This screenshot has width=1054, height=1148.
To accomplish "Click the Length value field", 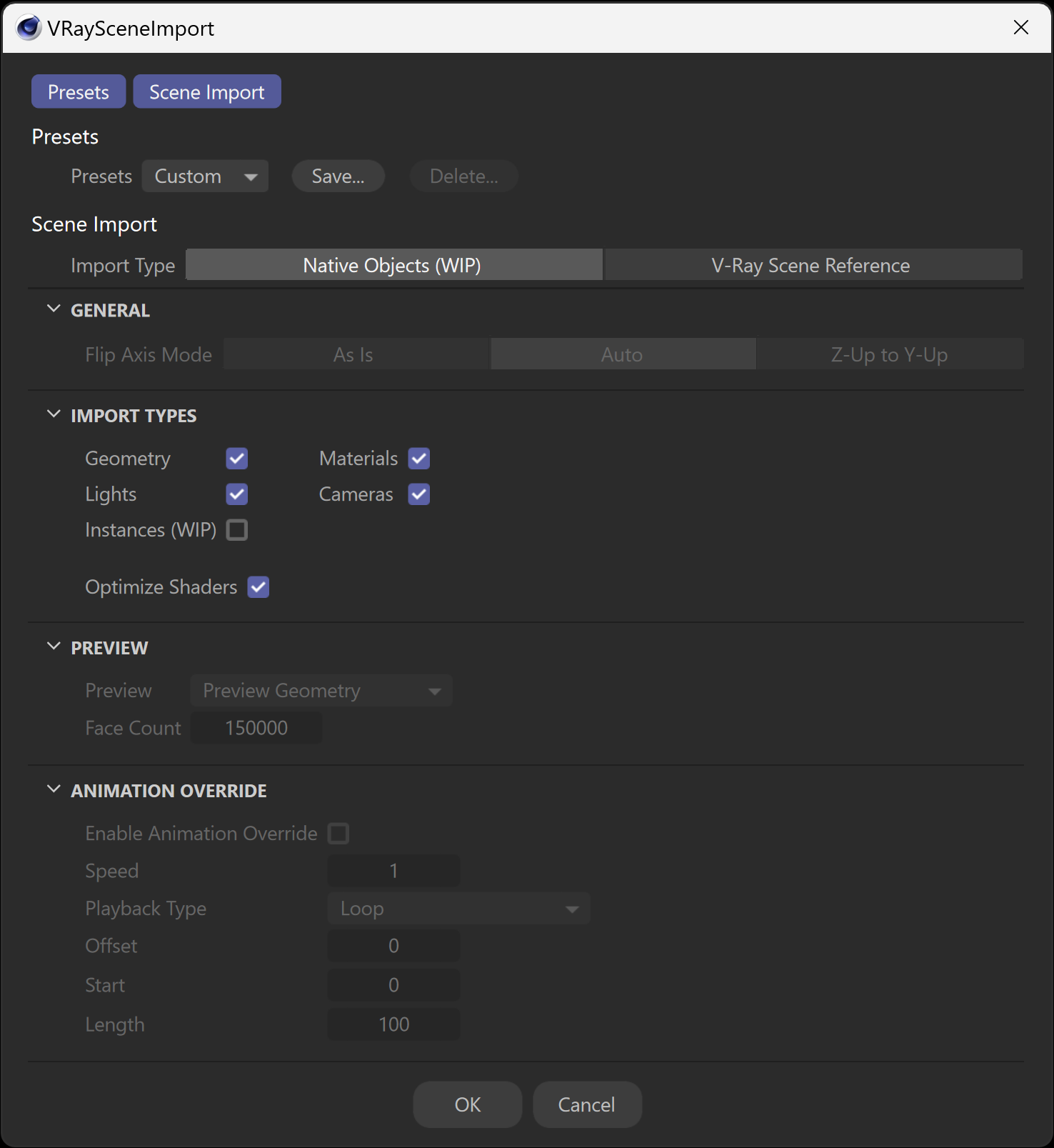I will tap(393, 1024).
